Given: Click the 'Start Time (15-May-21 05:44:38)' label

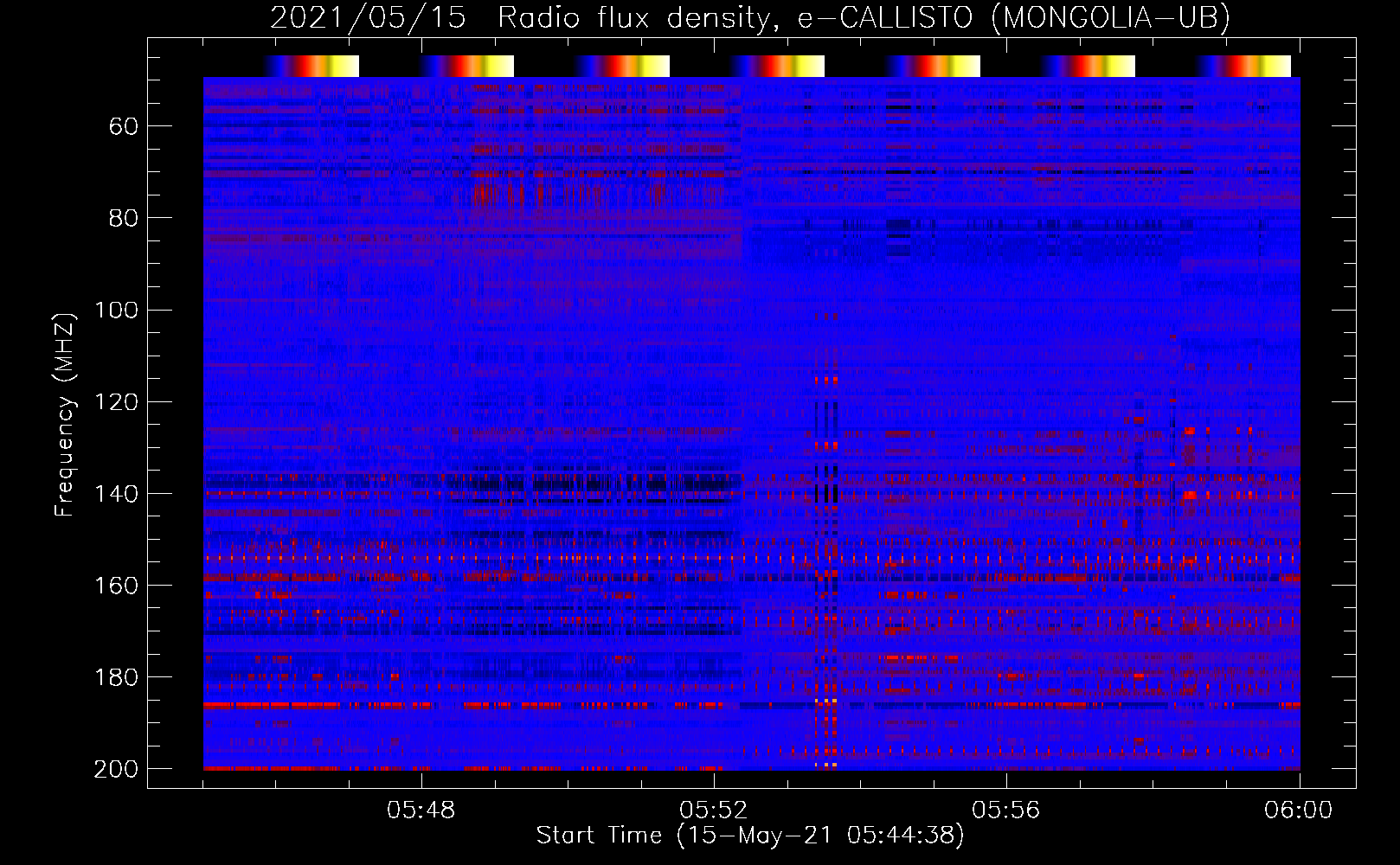Looking at the screenshot, I should coord(749,835).
